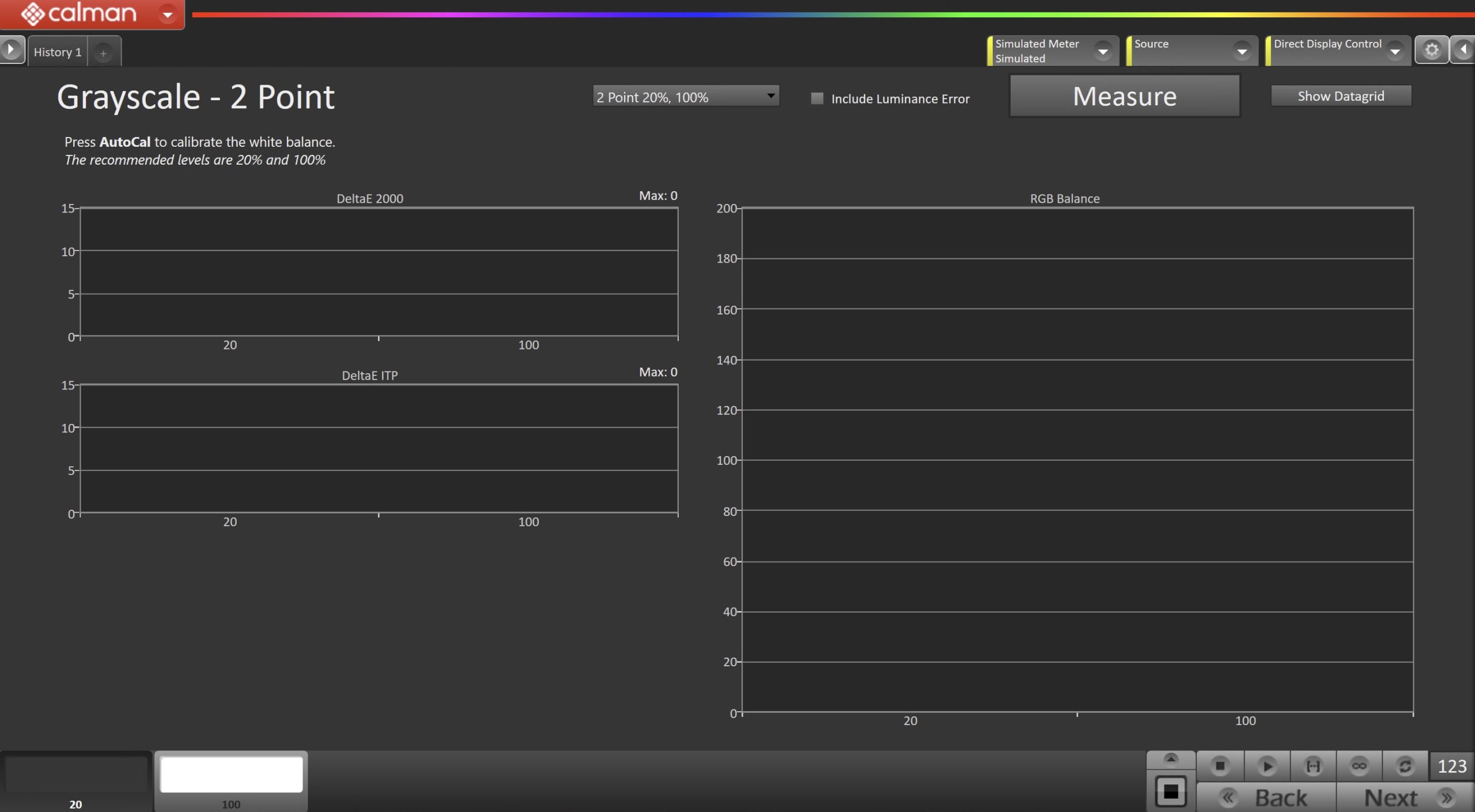The height and width of the screenshot is (812, 1475).
Task: Toggle the 123 numeric display button
Action: 1451,766
